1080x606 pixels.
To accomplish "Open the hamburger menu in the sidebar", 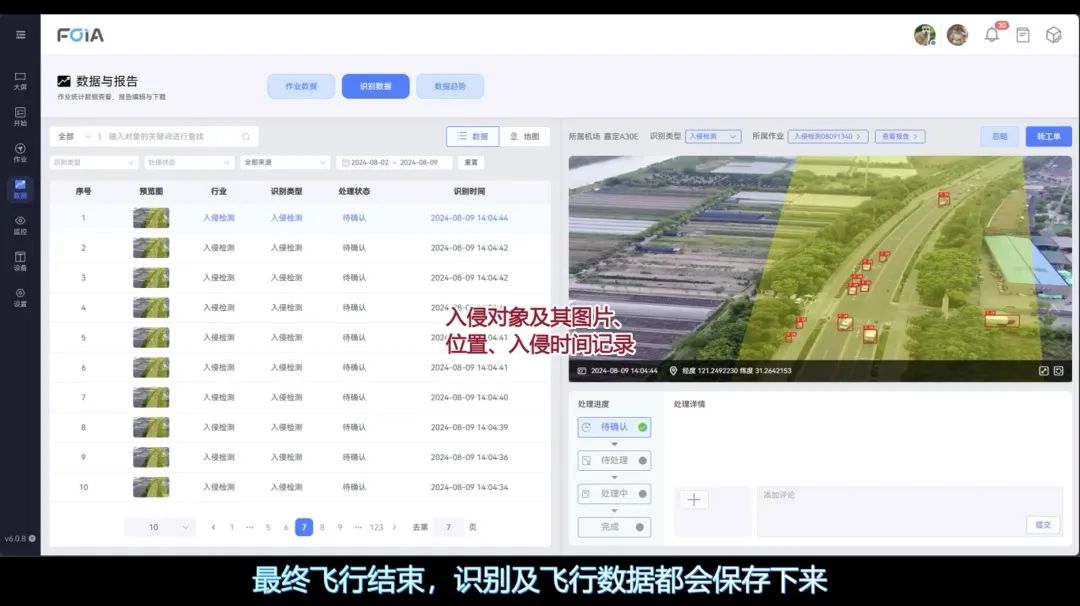I will point(20,35).
